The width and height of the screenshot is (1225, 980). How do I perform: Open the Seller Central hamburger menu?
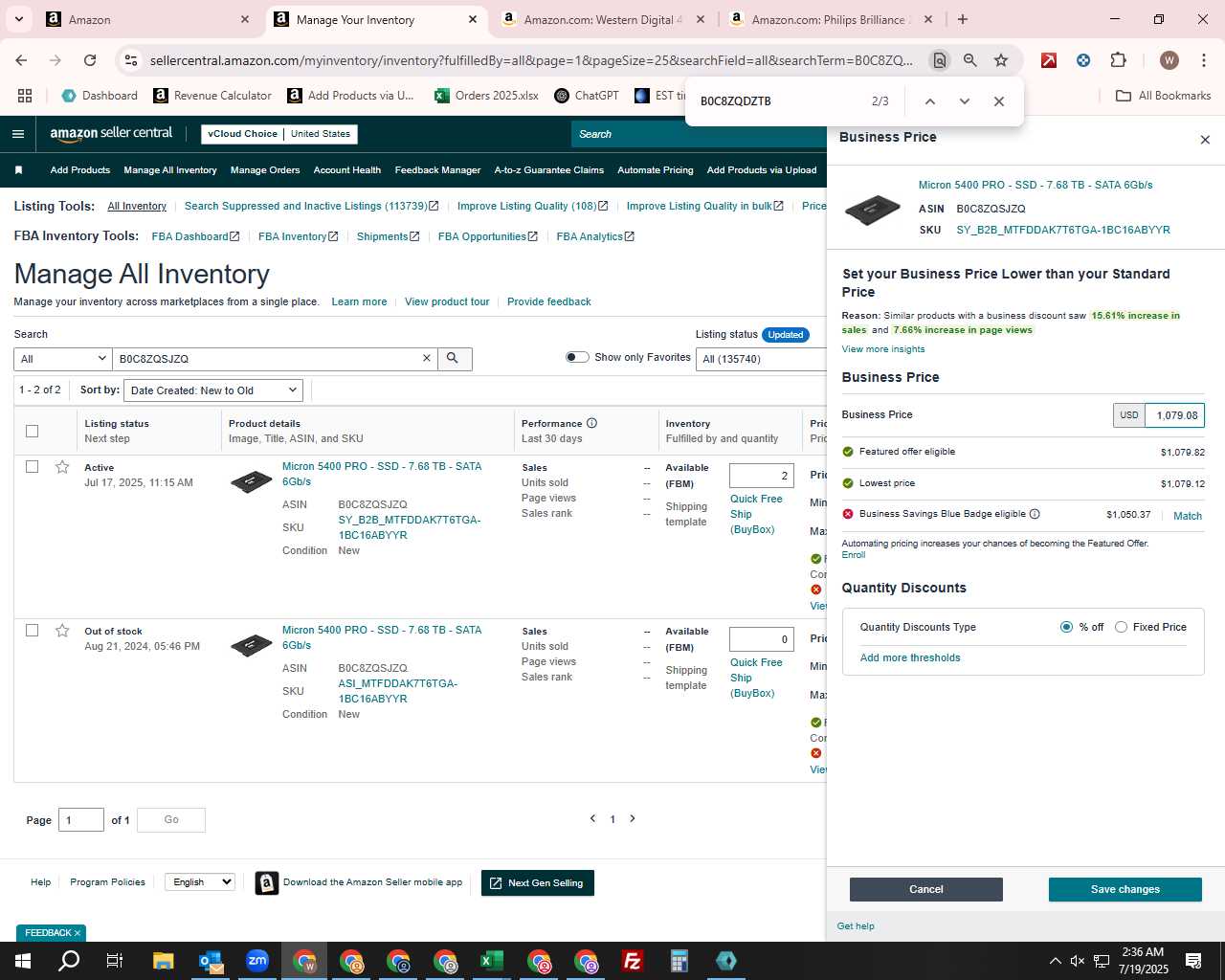17,134
